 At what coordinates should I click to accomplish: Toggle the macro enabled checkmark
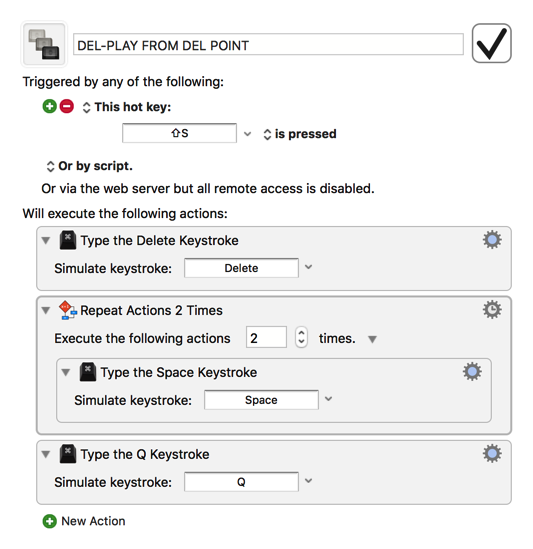point(491,43)
